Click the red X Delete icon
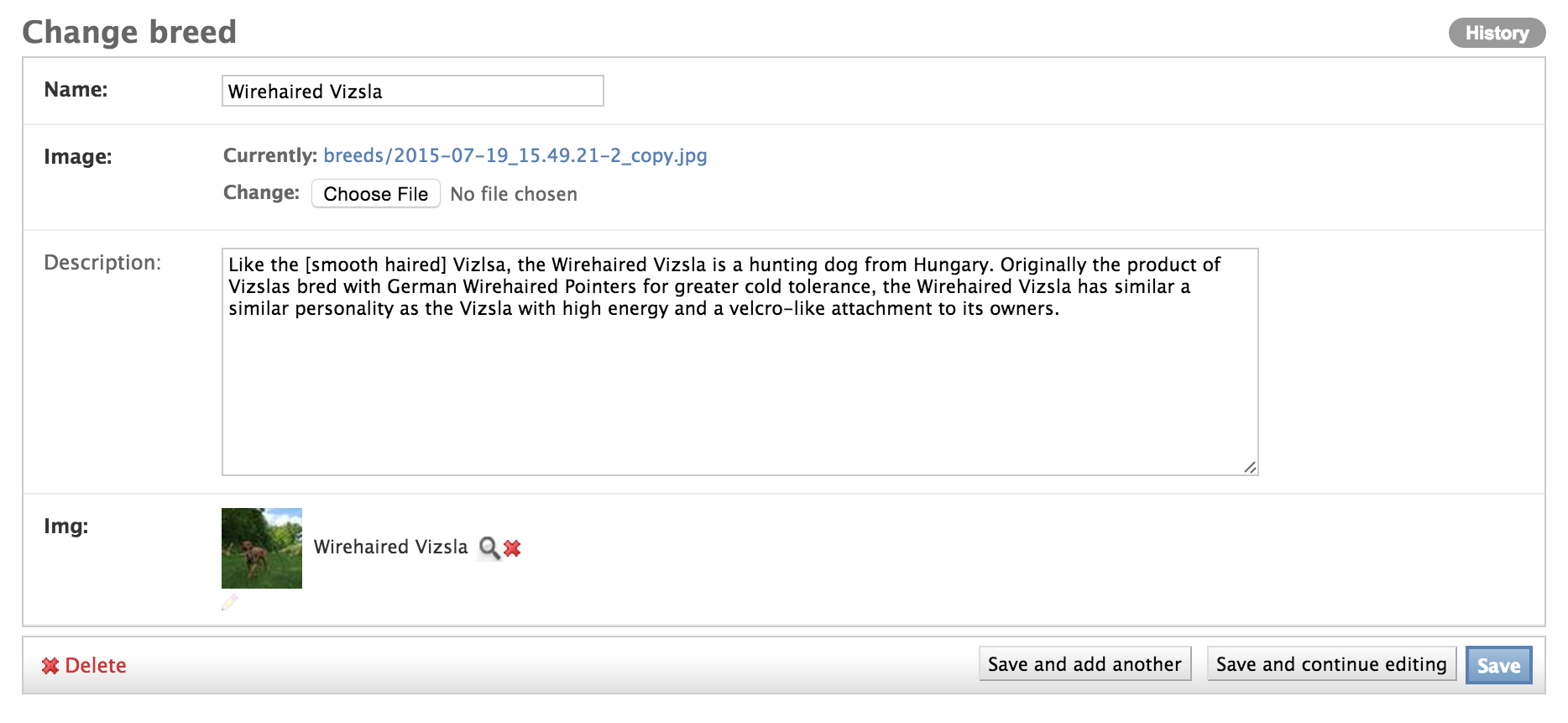This screenshot has height=723, width=1568. click(x=50, y=666)
